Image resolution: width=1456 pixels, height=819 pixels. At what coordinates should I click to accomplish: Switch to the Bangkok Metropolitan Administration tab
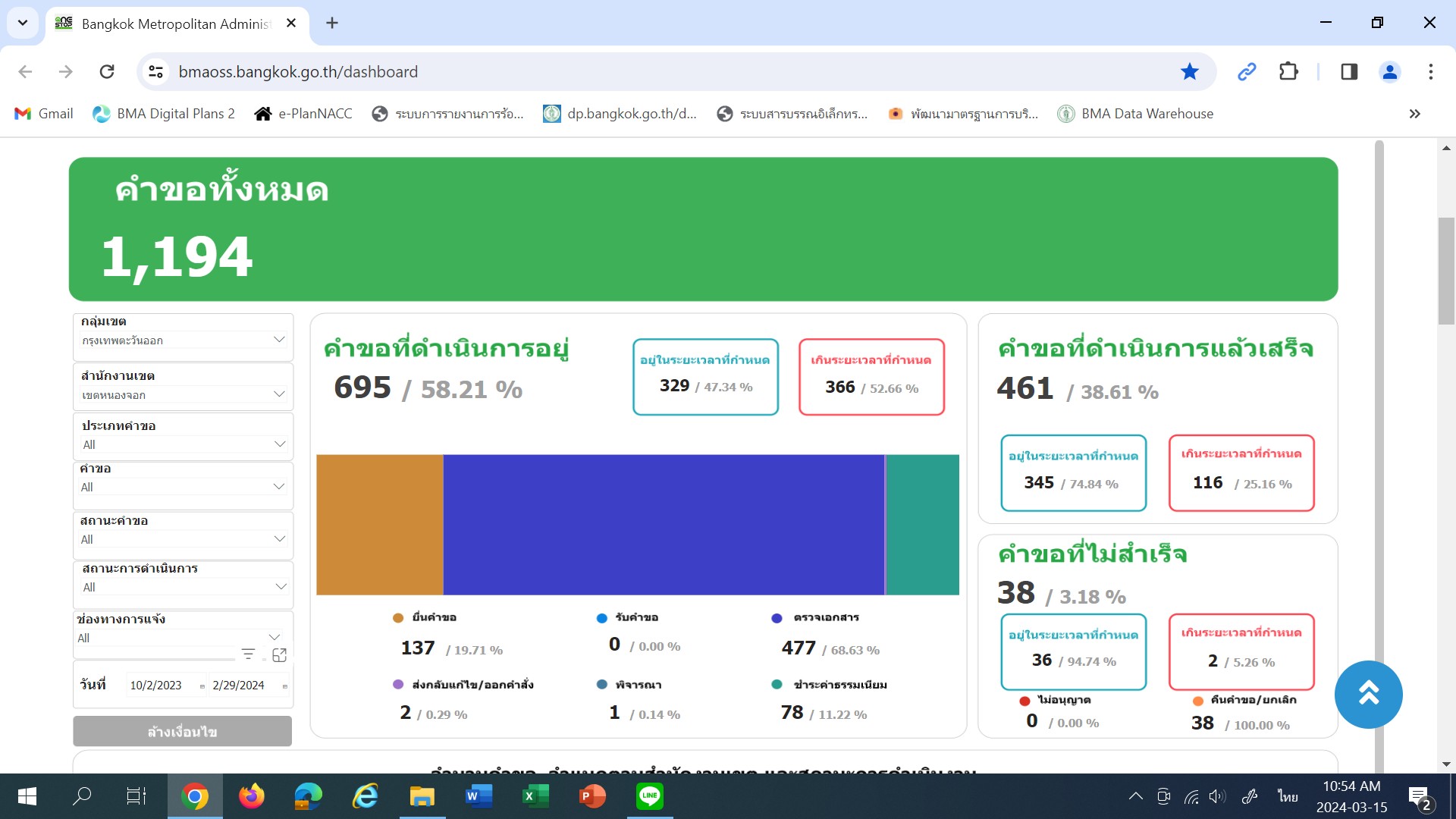[x=176, y=24]
